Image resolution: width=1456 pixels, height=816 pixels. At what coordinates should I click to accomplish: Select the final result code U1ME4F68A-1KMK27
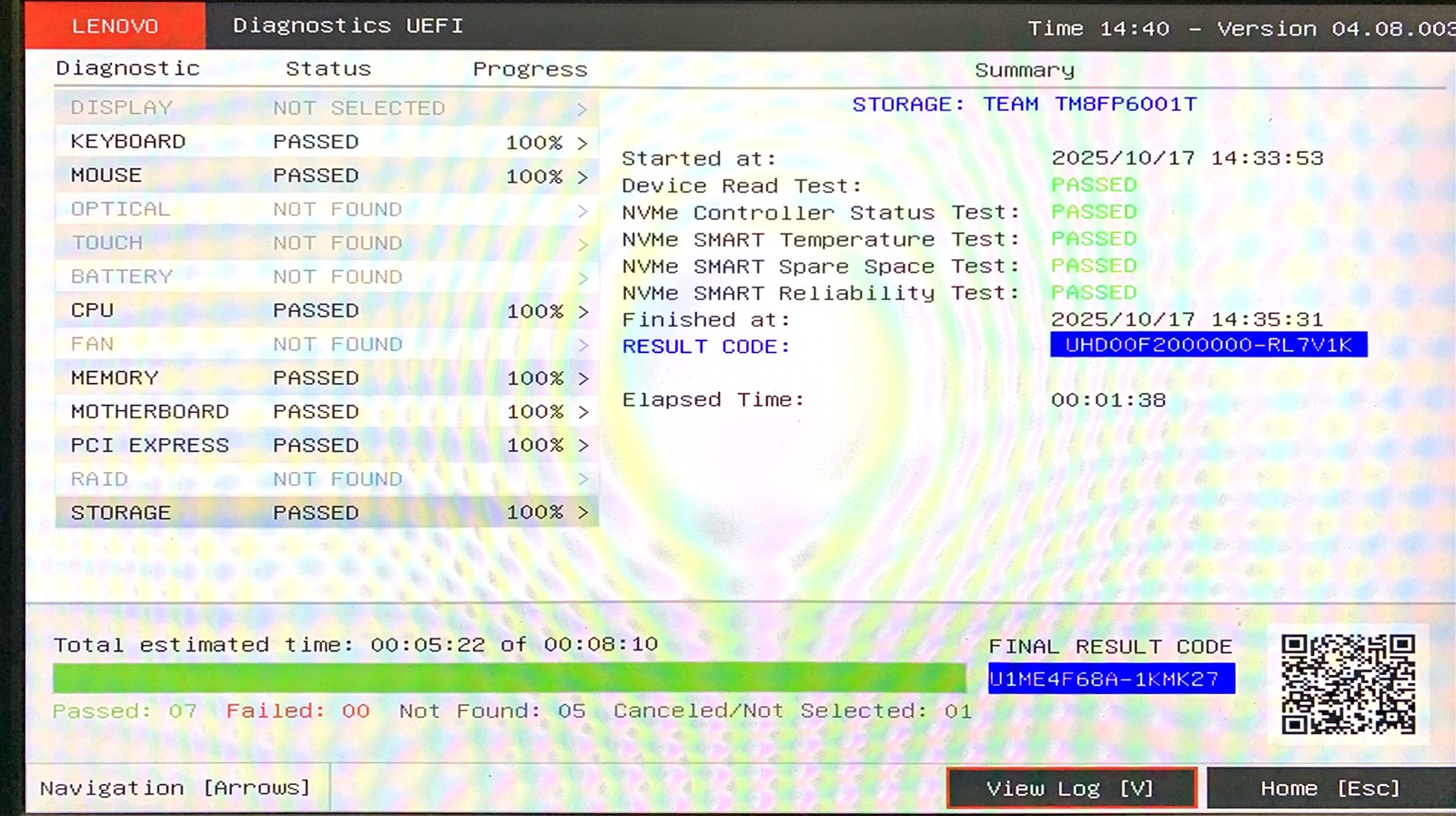click(1111, 679)
